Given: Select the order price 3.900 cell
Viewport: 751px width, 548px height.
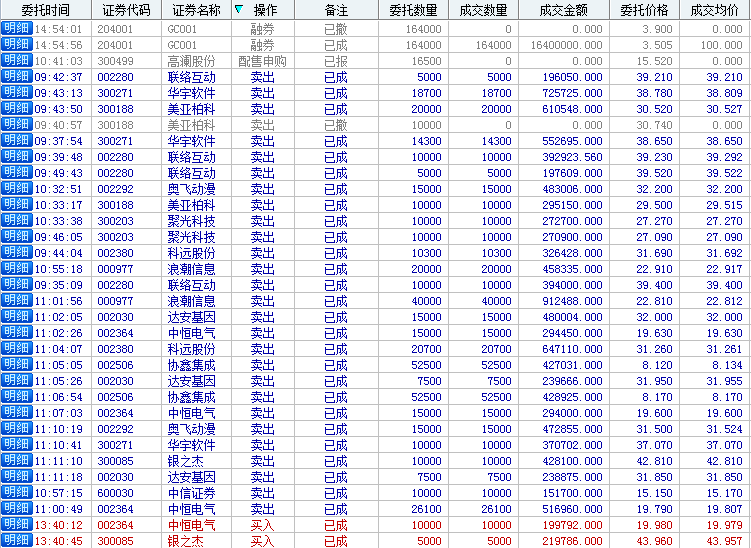Looking at the screenshot, I should pos(657,29).
